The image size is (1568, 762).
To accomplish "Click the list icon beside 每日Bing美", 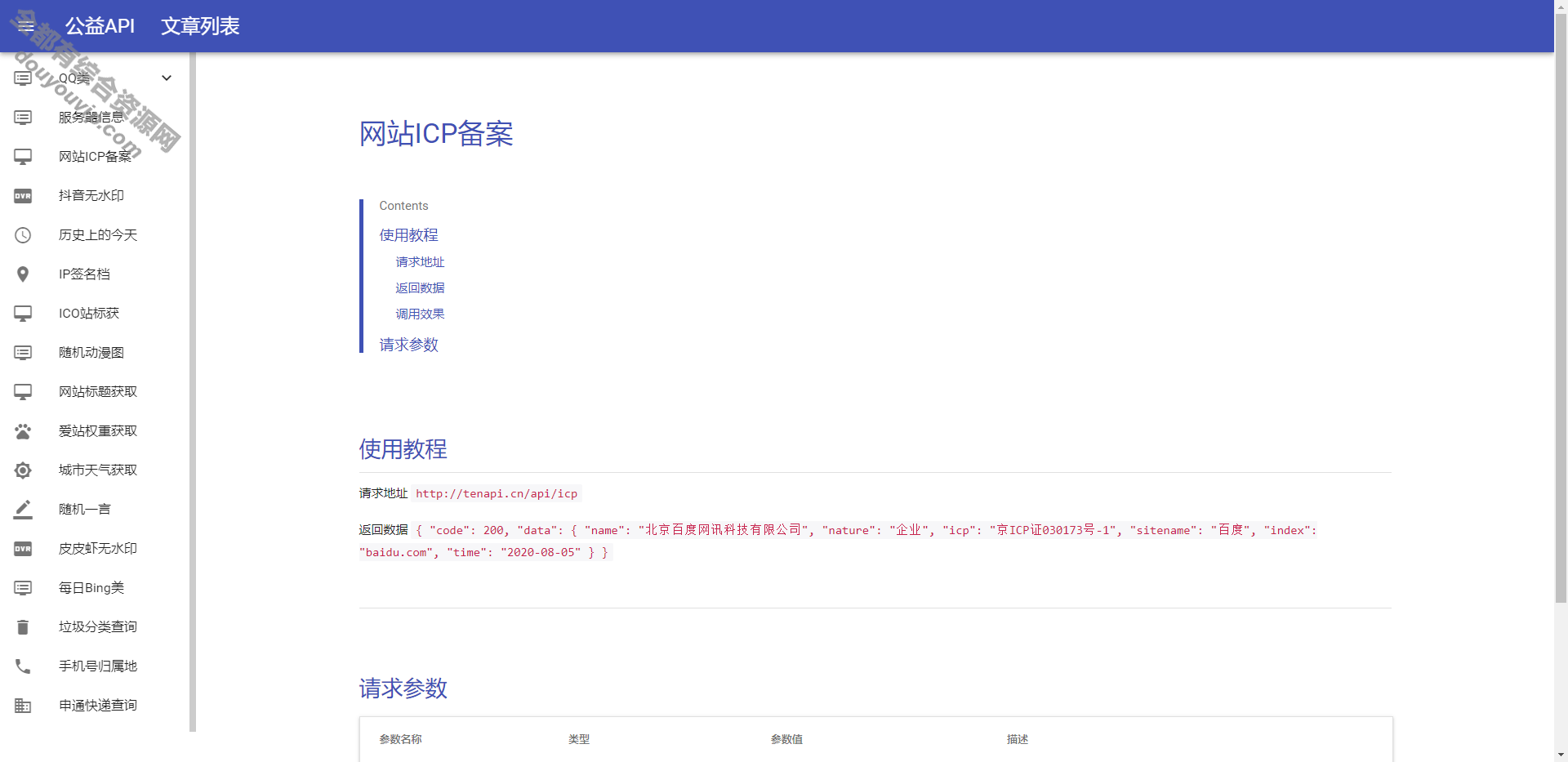I will click(23, 588).
